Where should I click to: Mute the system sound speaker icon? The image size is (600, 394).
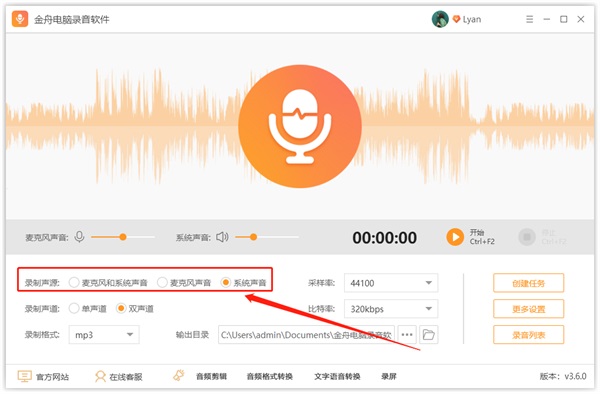tap(222, 237)
